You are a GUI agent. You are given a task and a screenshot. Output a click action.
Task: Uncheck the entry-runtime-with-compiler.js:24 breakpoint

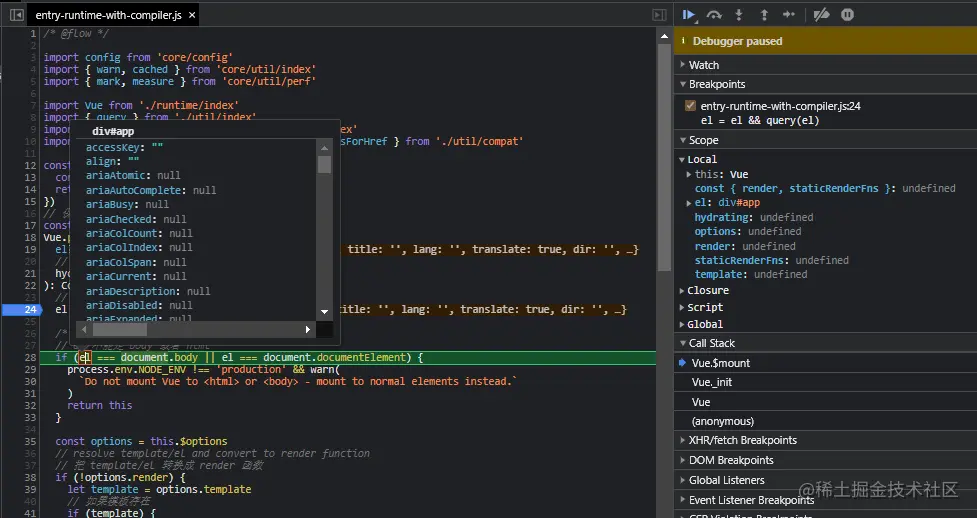690,106
